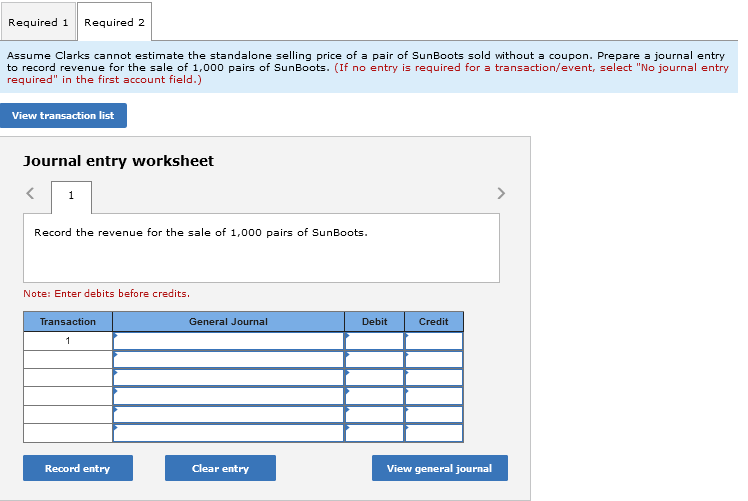Select the Required 2 tab
This screenshot has width=748, height=501.
pyautogui.click(x=114, y=22)
